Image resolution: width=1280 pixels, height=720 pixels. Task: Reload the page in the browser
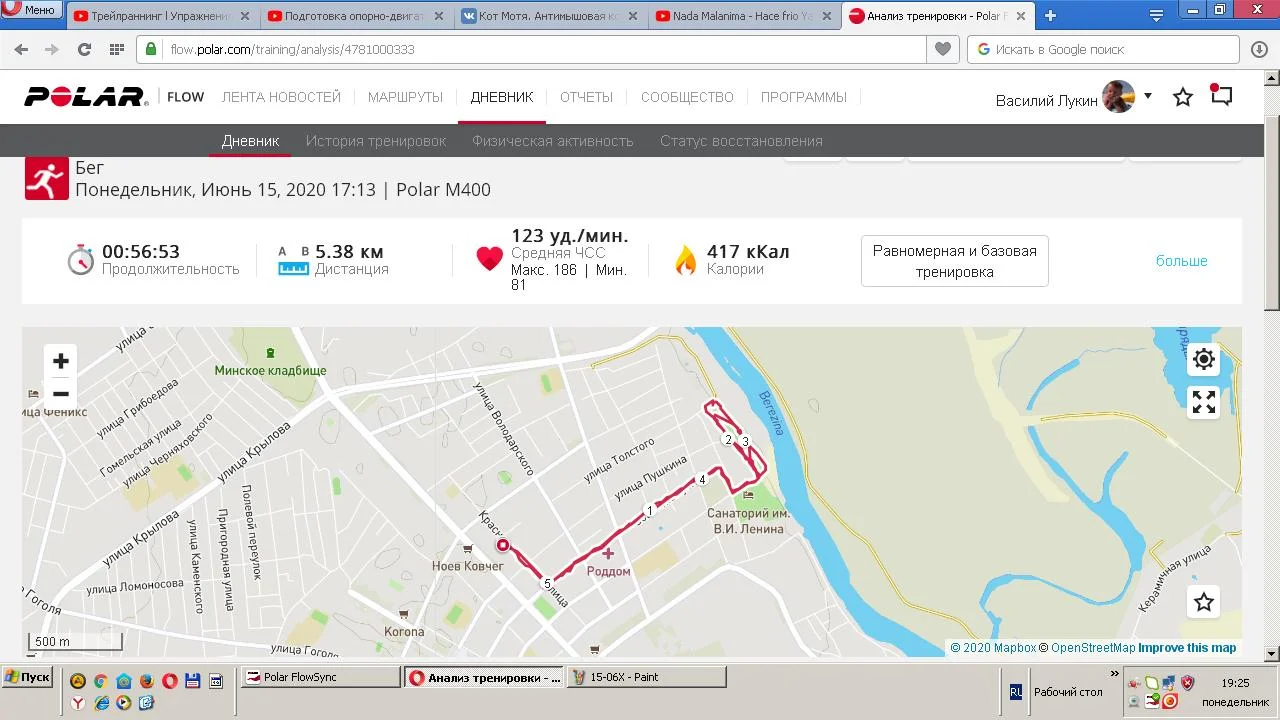(84, 49)
